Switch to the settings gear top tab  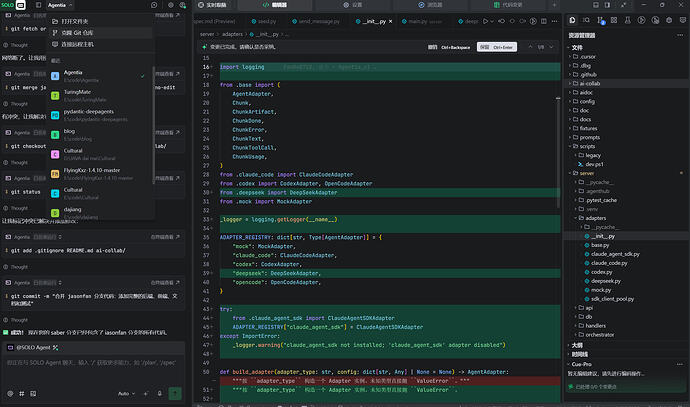point(352,5)
